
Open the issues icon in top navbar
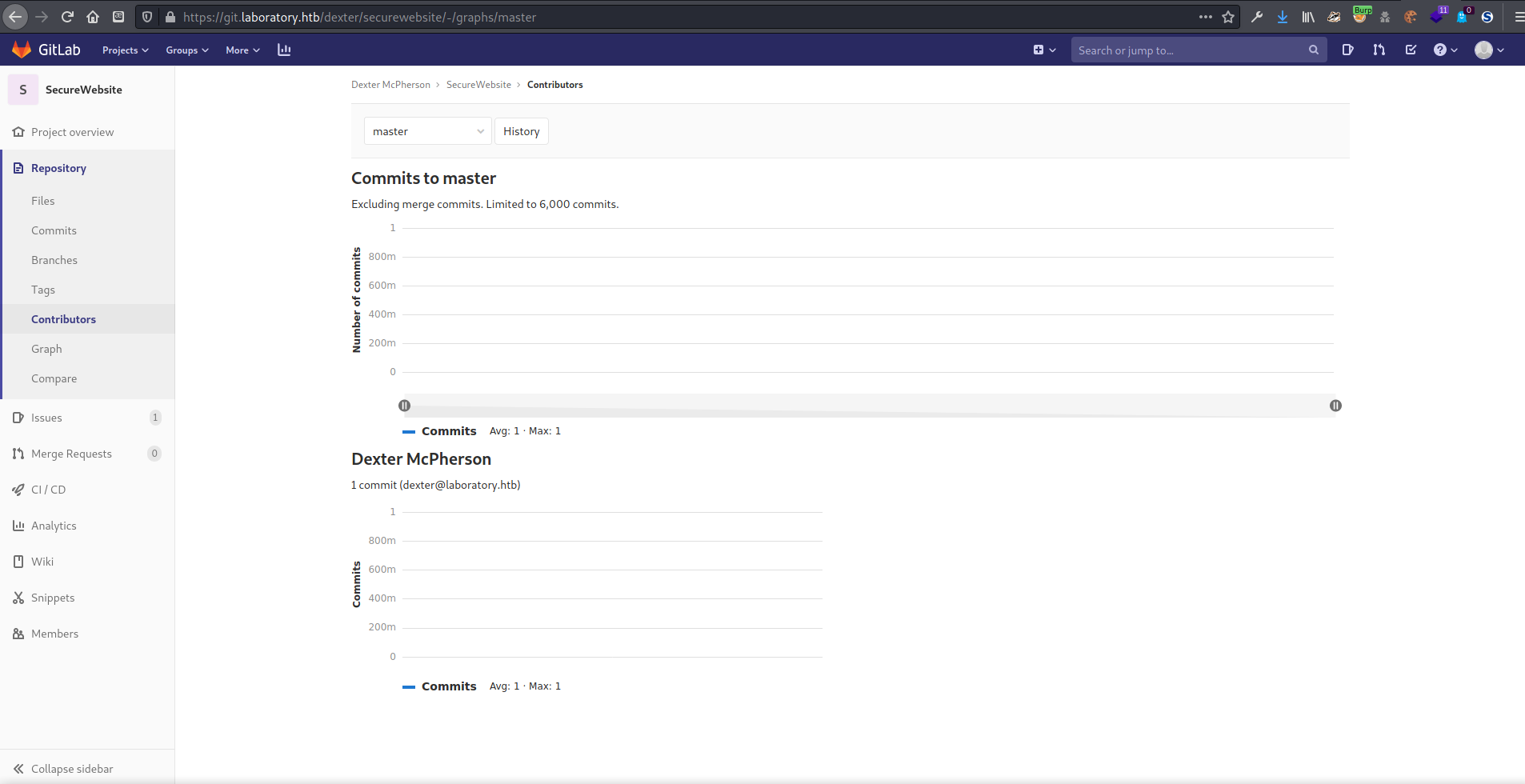pos(1348,50)
